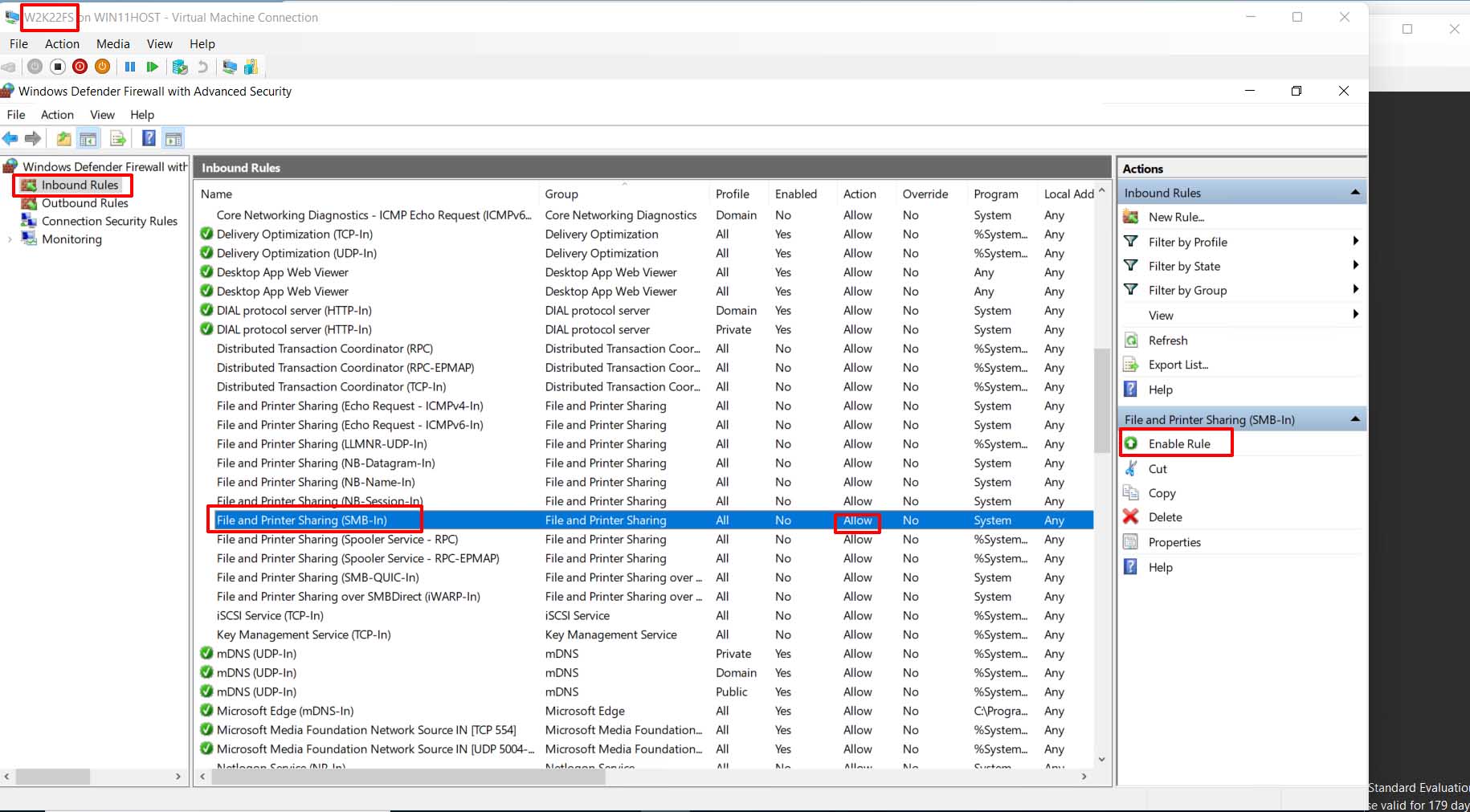The height and width of the screenshot is (812, 1470).
Task: Click New Rule... in the Actions pane
Action: [x=1176, y=217]
